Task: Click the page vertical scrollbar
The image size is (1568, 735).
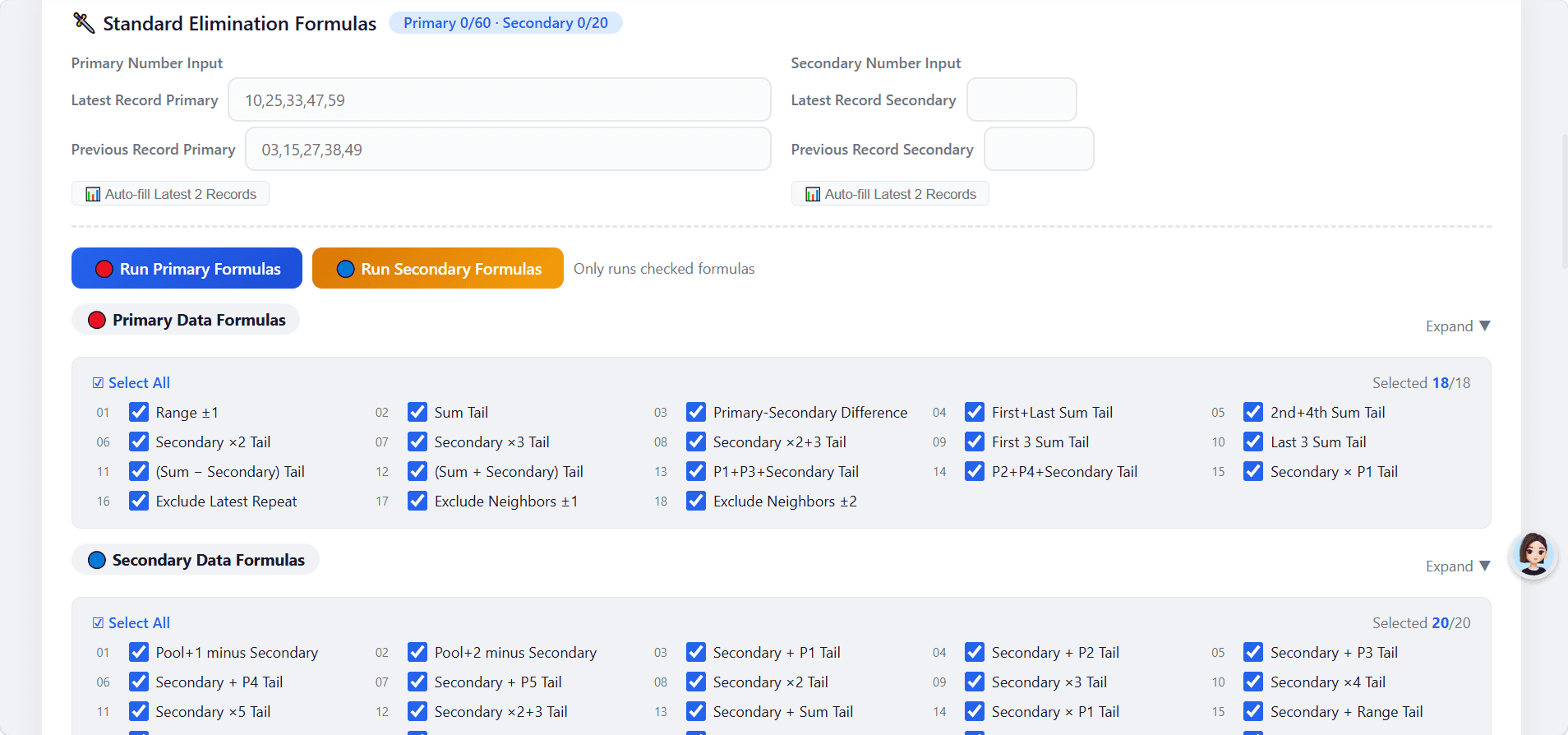Action: pyautogui.click(x=1564, y=201)
